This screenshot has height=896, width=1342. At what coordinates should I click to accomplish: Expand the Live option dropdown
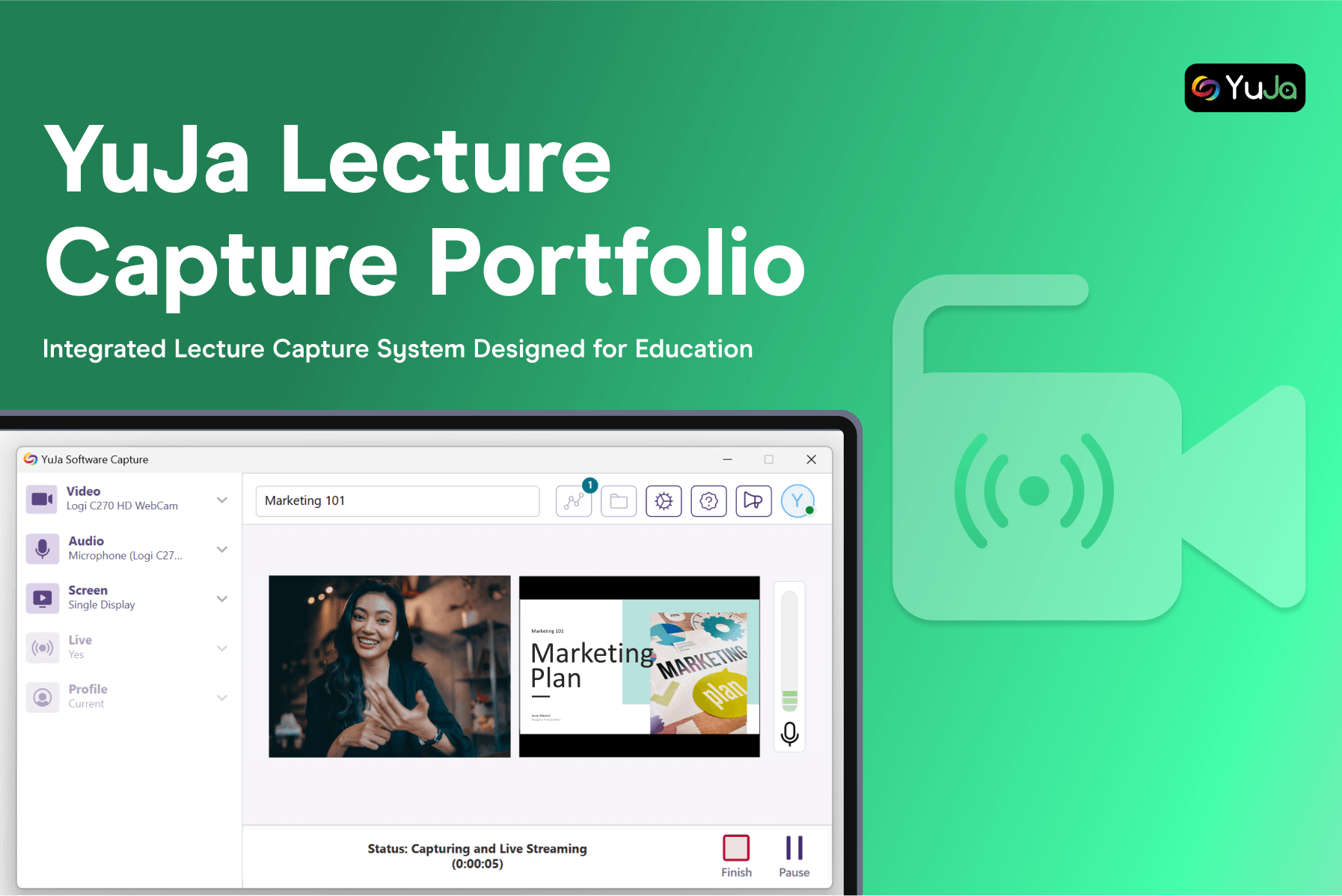222,648
